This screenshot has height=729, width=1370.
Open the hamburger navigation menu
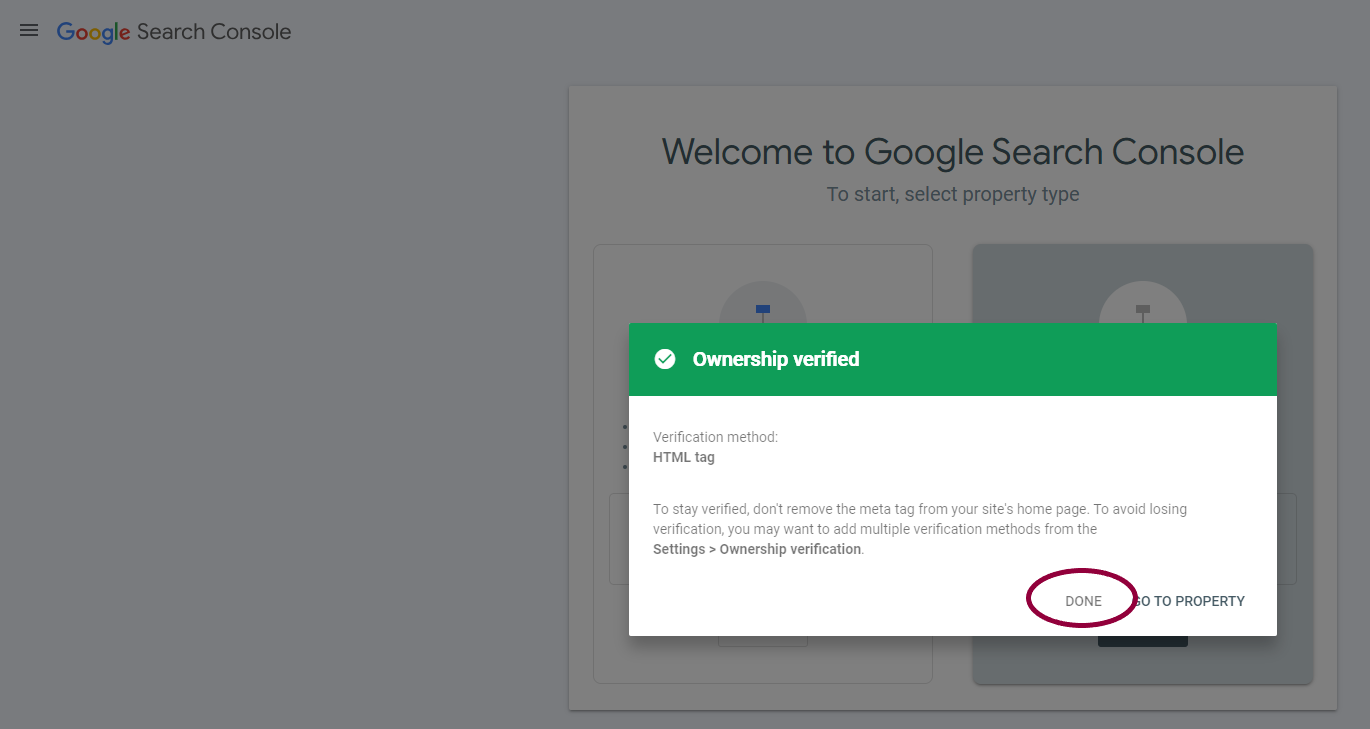[29, 31]
